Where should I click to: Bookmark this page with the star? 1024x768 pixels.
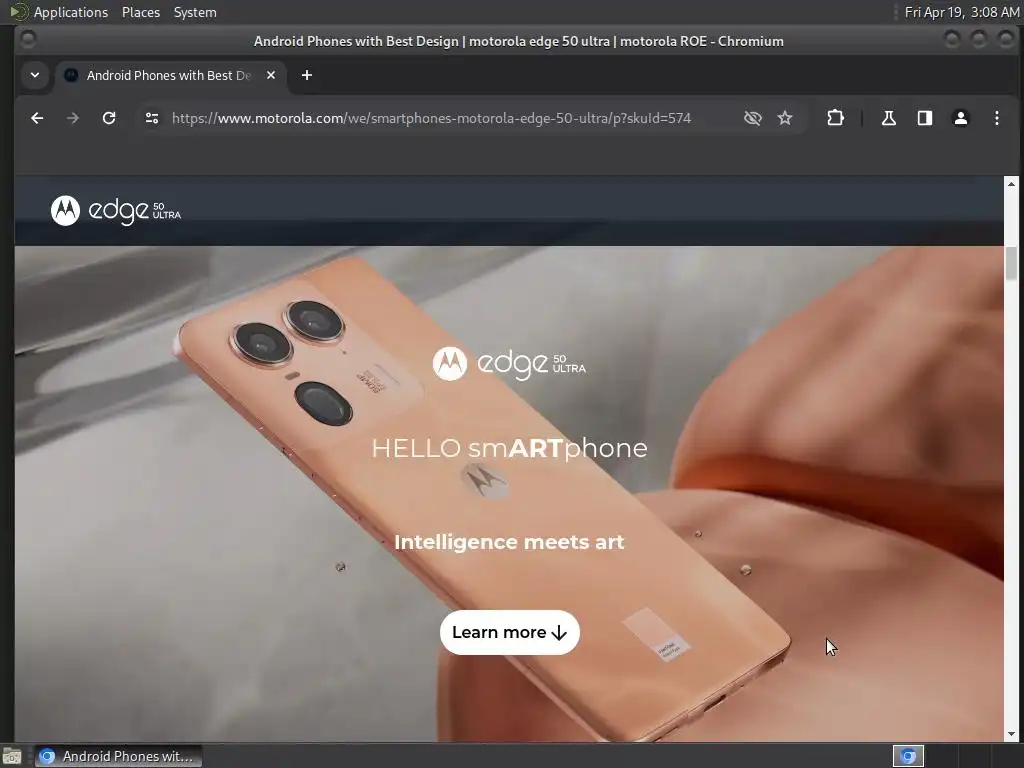pos(785,118)
